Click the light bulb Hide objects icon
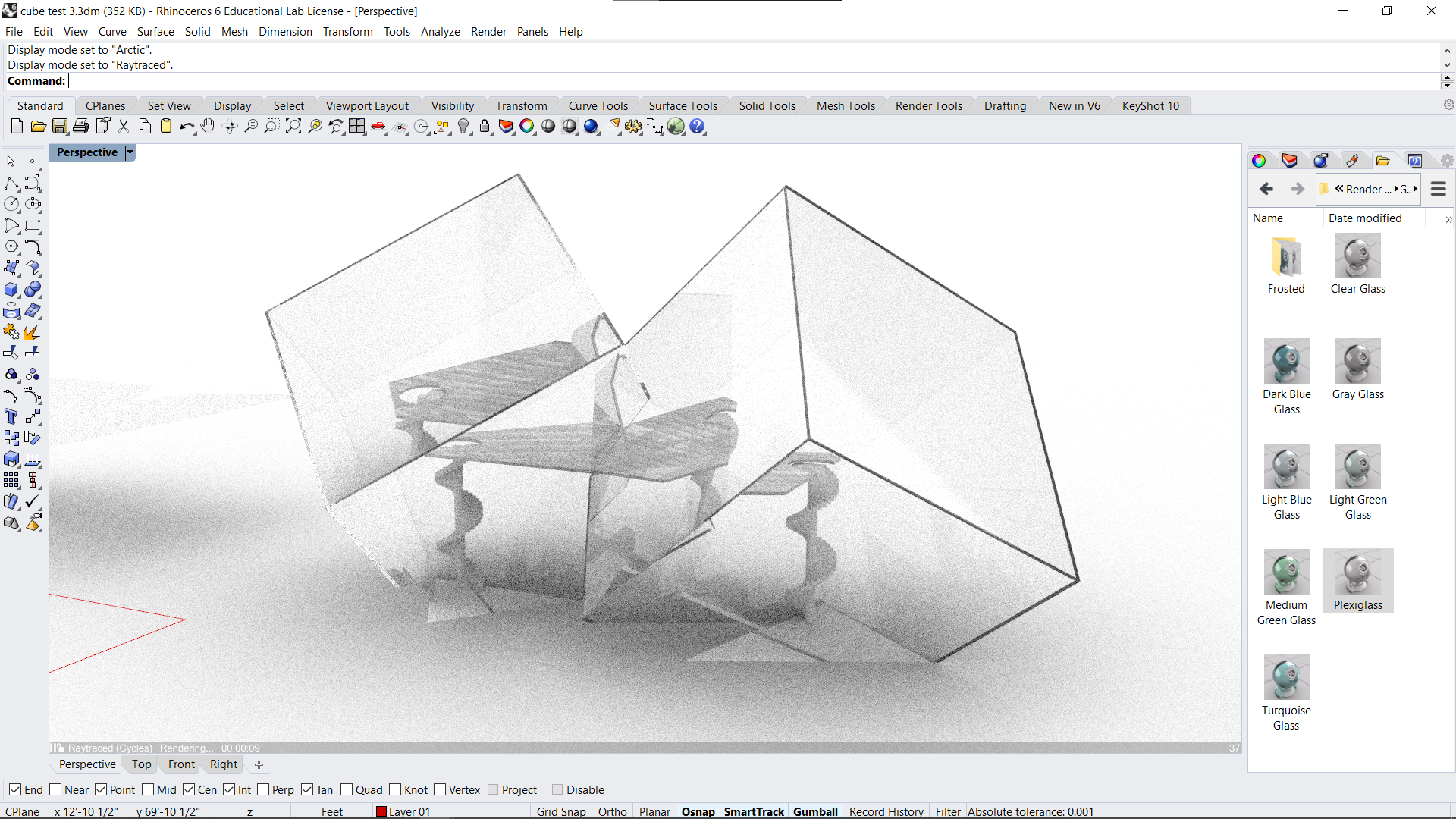The width and height of the screenshot is (1456, 819). pos(464,127)
